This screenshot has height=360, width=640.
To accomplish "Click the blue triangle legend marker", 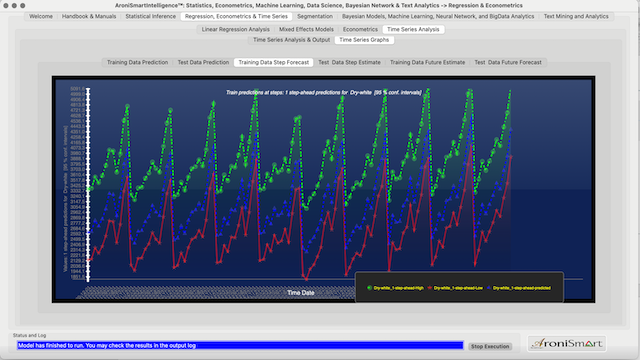I will click(x=489, y=288).
